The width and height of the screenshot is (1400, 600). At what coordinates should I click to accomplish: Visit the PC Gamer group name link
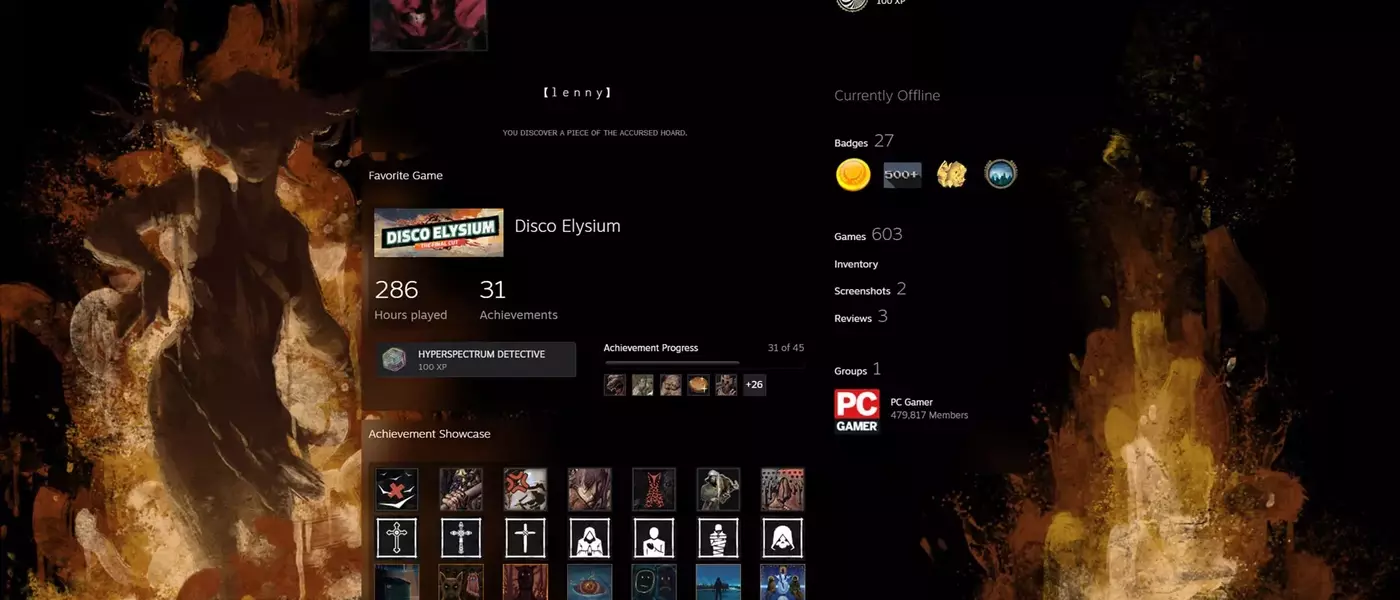pos(912,402)
